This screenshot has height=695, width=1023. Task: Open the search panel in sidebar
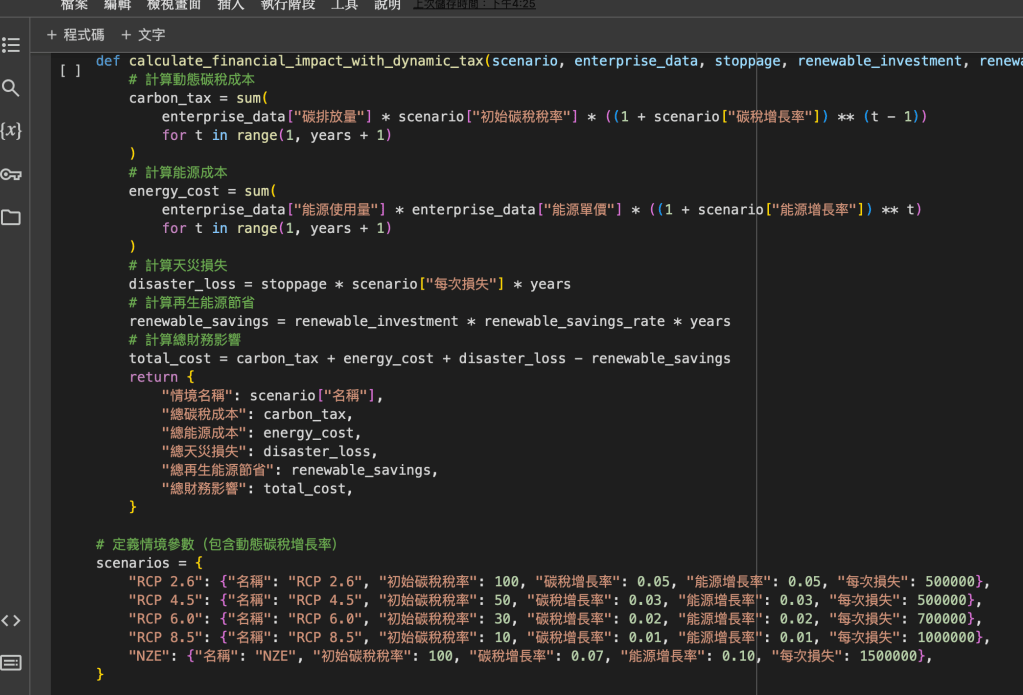click(11, 88)
